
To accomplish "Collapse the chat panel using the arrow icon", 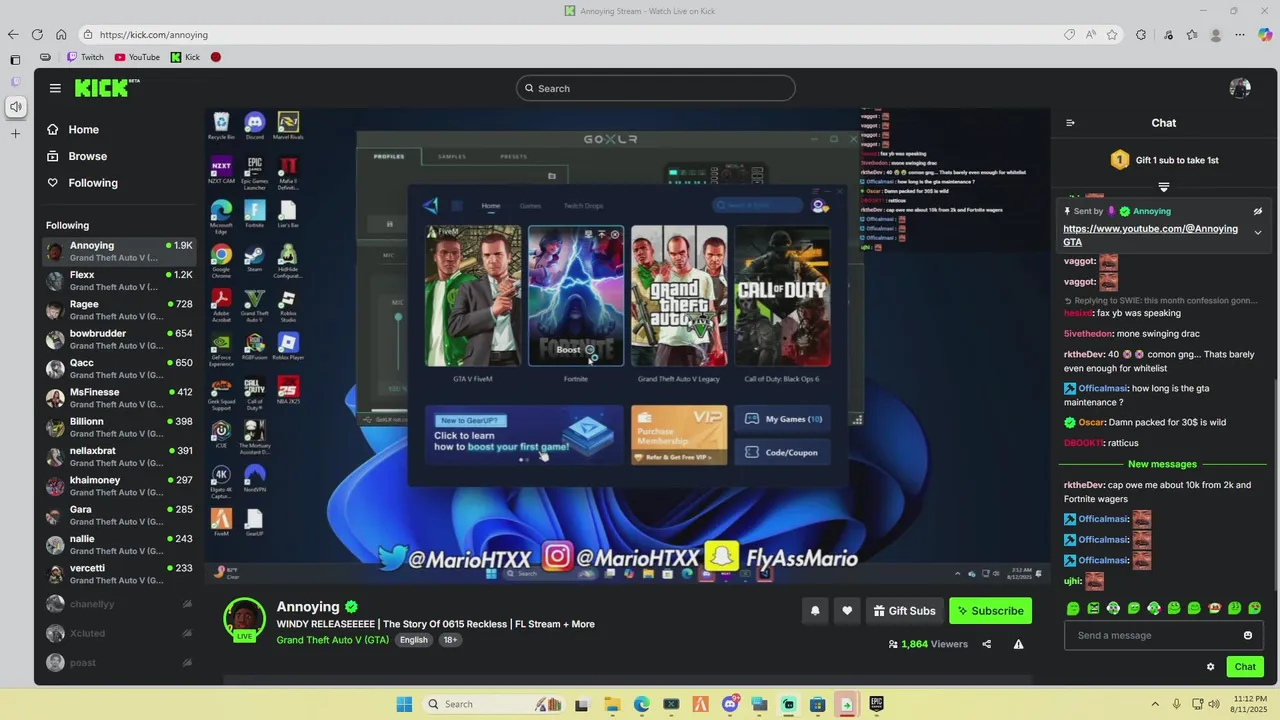I will pos(1070,123).
